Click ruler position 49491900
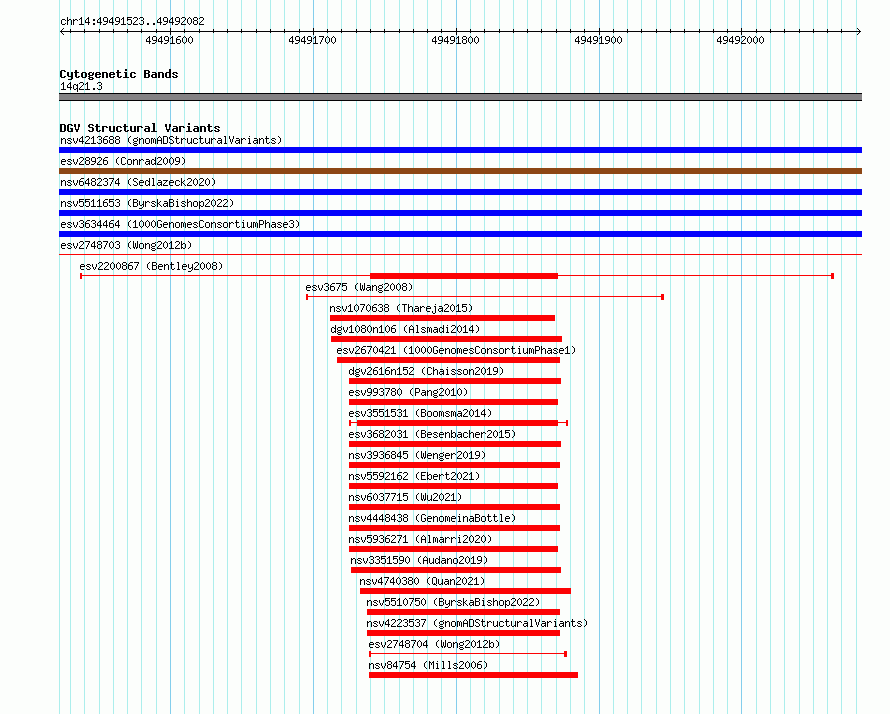890x714 pixels. click(x=598, y=40)
